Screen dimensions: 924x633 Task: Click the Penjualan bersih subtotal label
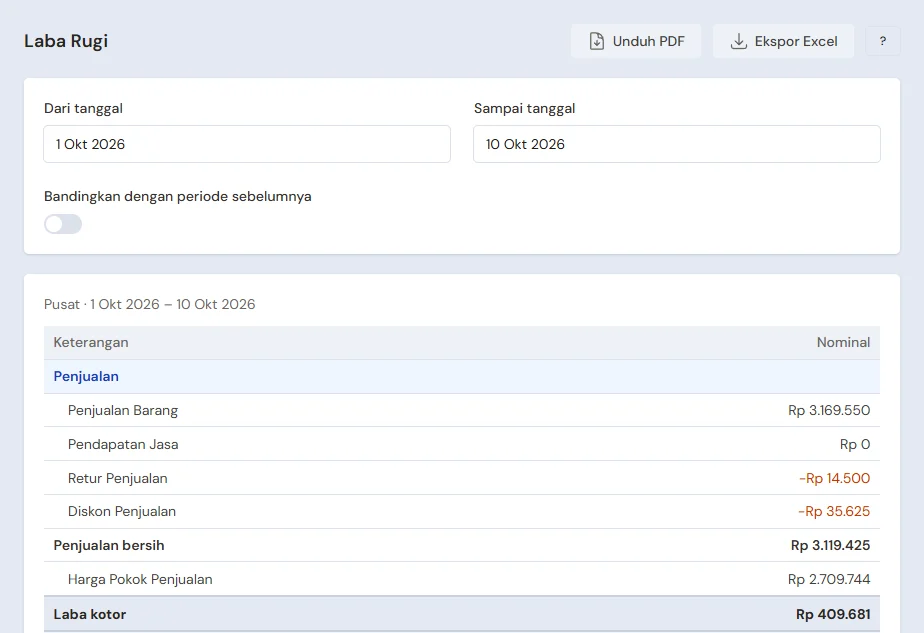[109, 545]
